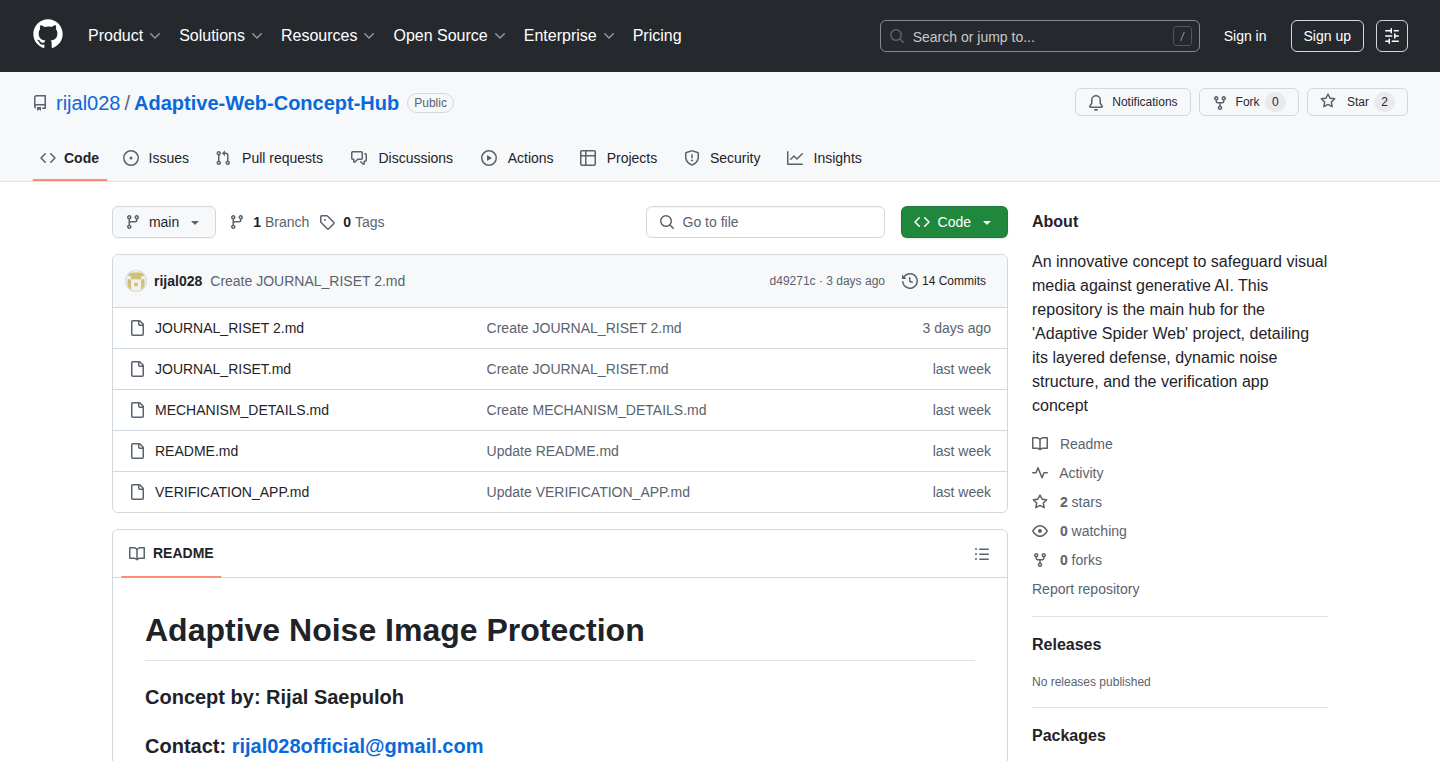Open the MECHANISM_DETAILS.md file name
1440x761 pixels.
(242, 410)
